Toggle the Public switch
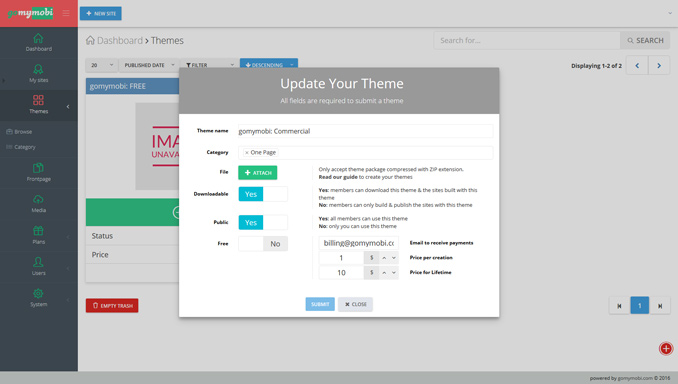Image resolution: width=678 pixels, height=384 pixels. pos(263,222)
